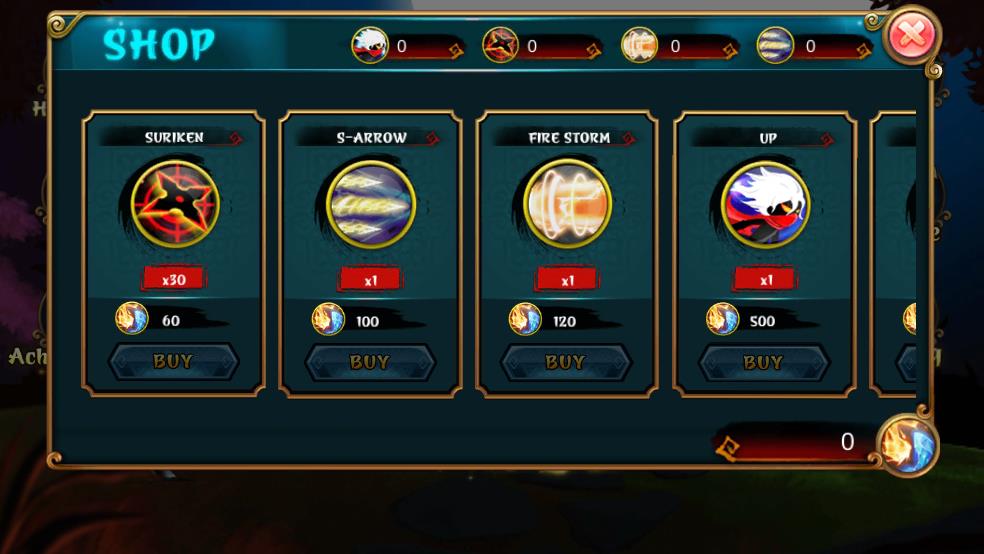Click the gem currency orb at bottom right

point(908,445)
